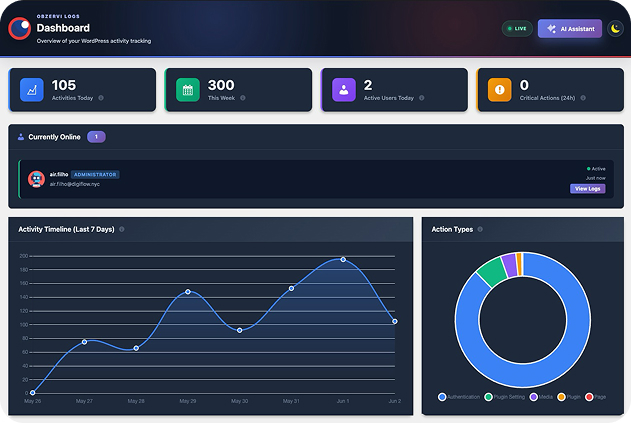
Task: Show info tooltip for This Week
Action: tap(243, 98)
